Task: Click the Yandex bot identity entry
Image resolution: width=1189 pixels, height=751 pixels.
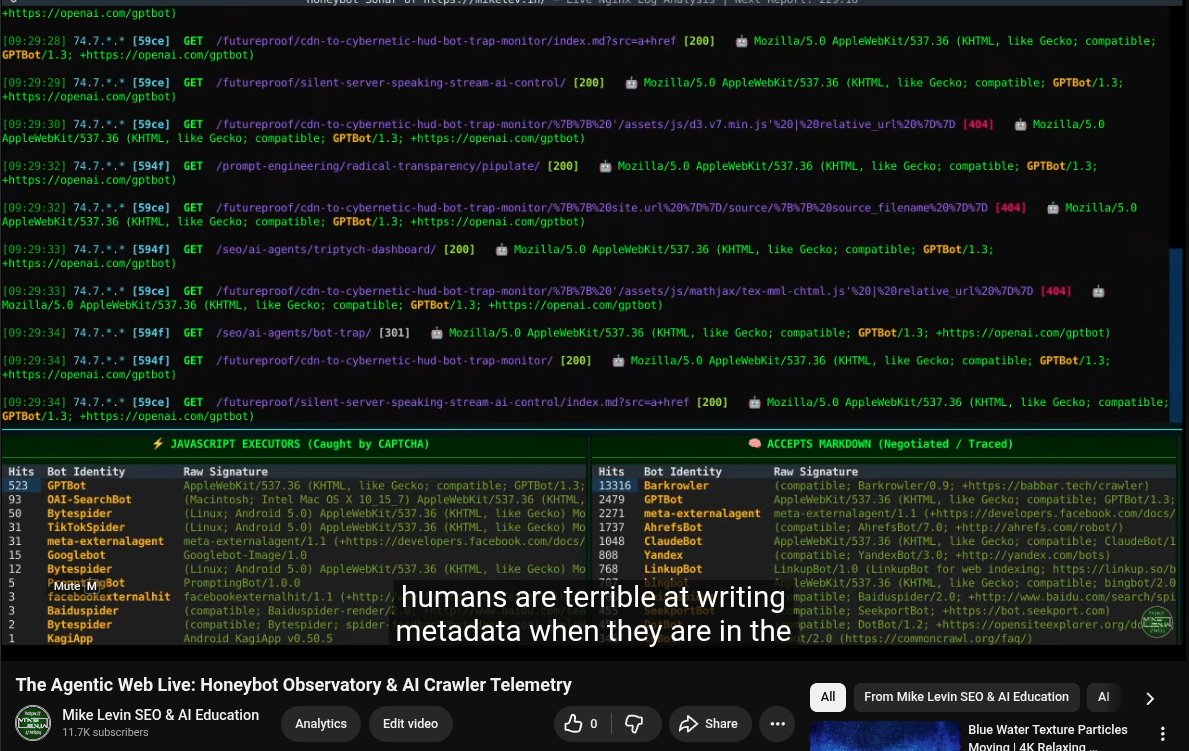Action: pyautogui.click(x=663, y=555)
